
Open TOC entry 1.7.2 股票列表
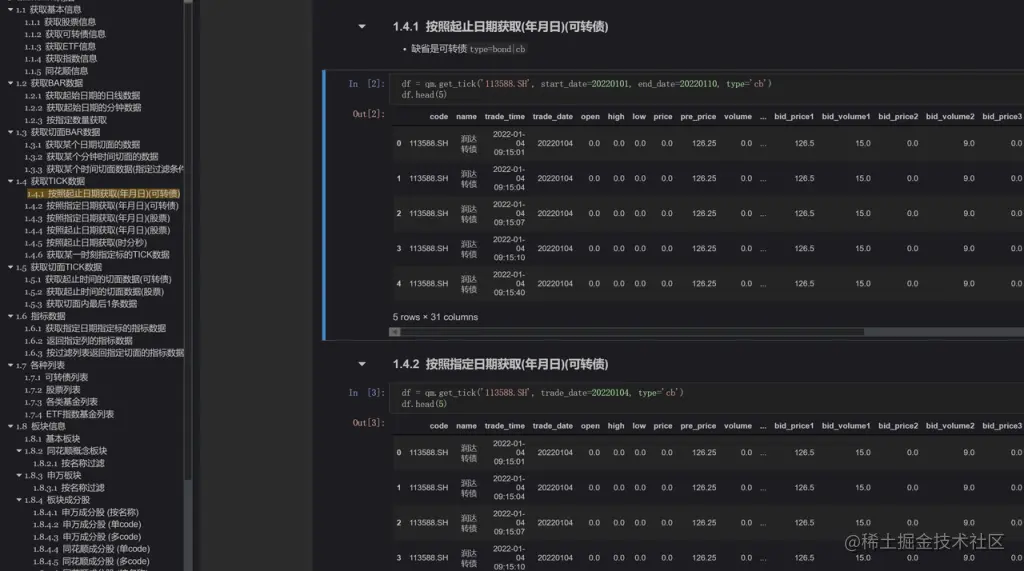[52, 389]
